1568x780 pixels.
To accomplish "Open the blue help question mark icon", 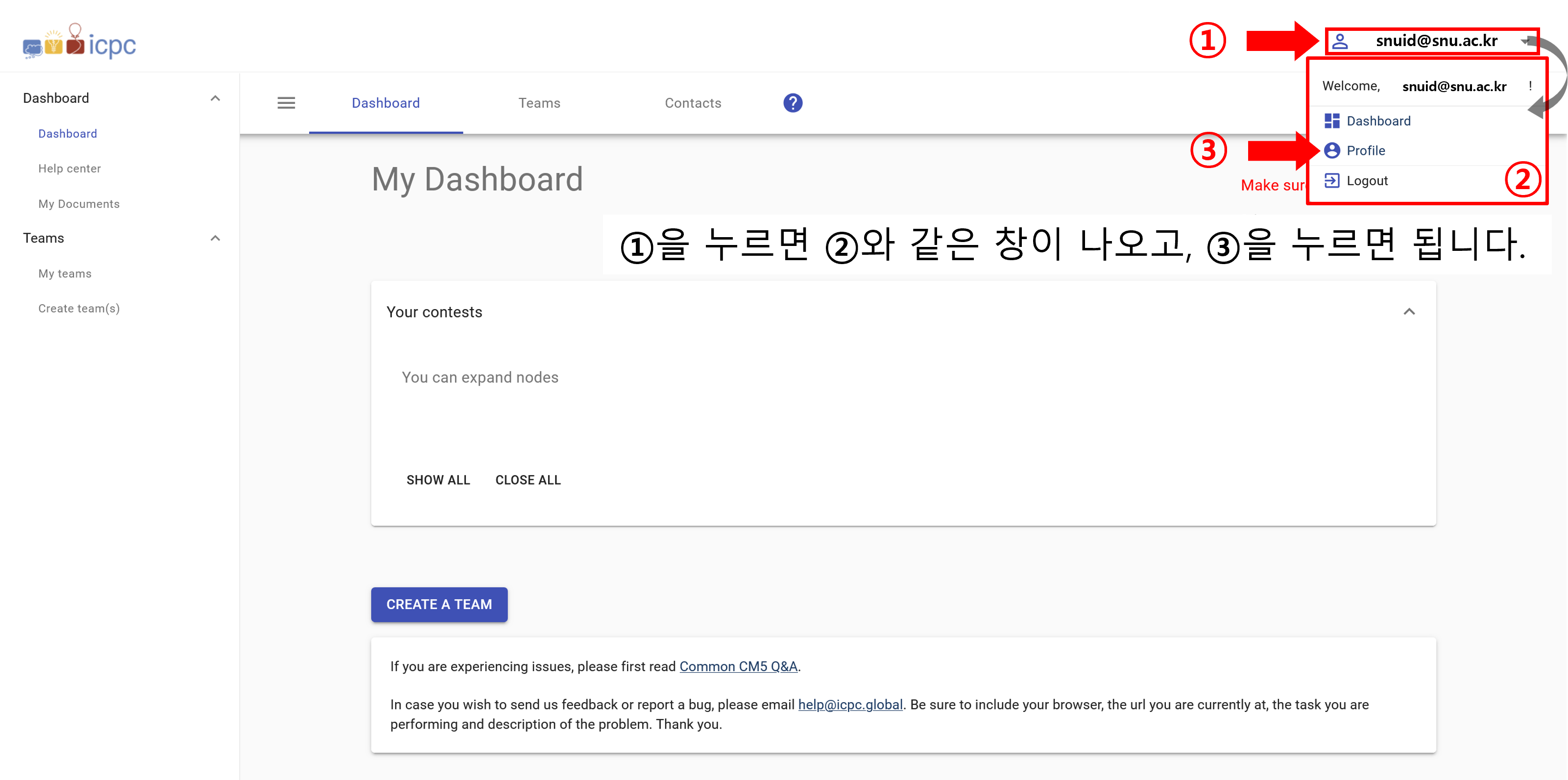I will point(793,103).
